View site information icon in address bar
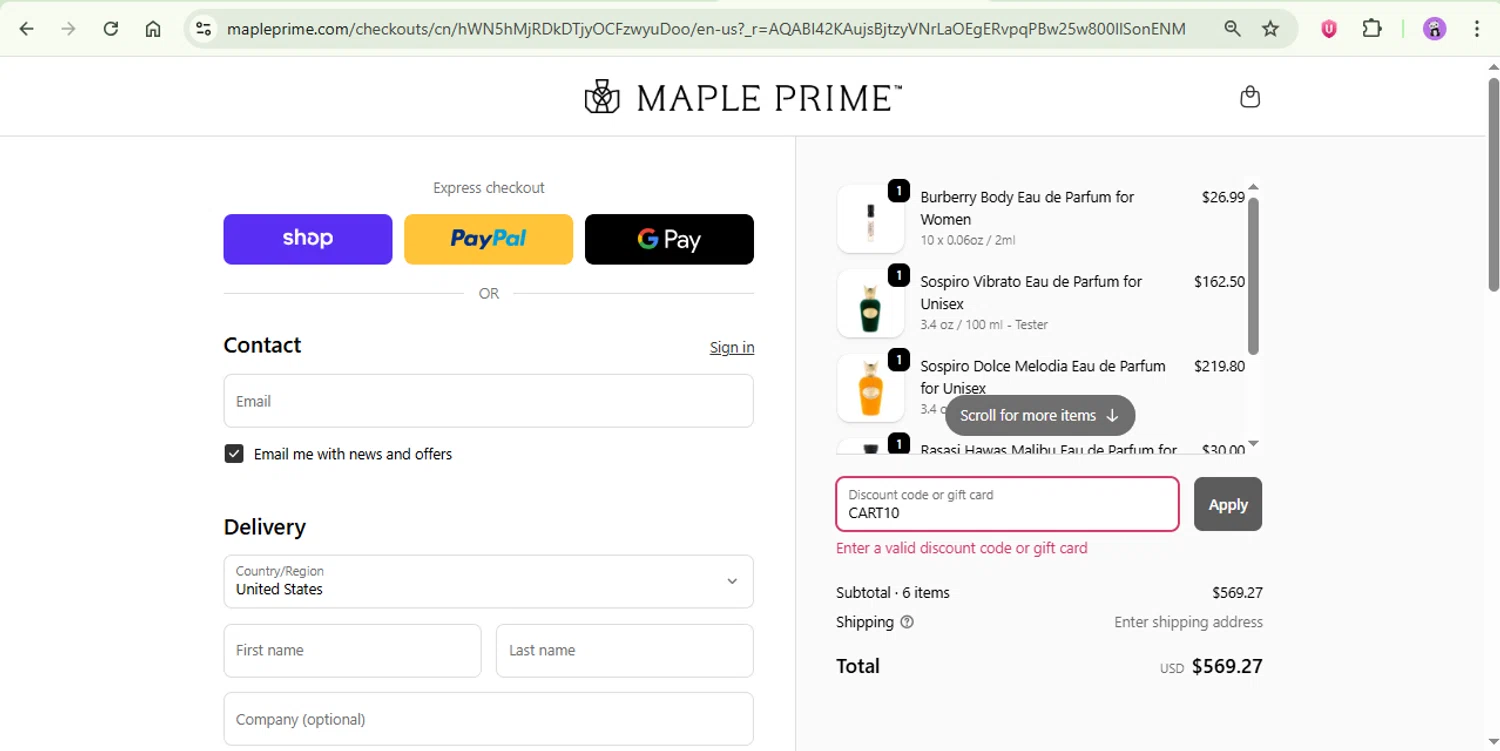The width and height of the screenshot is (1500, 751). (x=204, y=29)
